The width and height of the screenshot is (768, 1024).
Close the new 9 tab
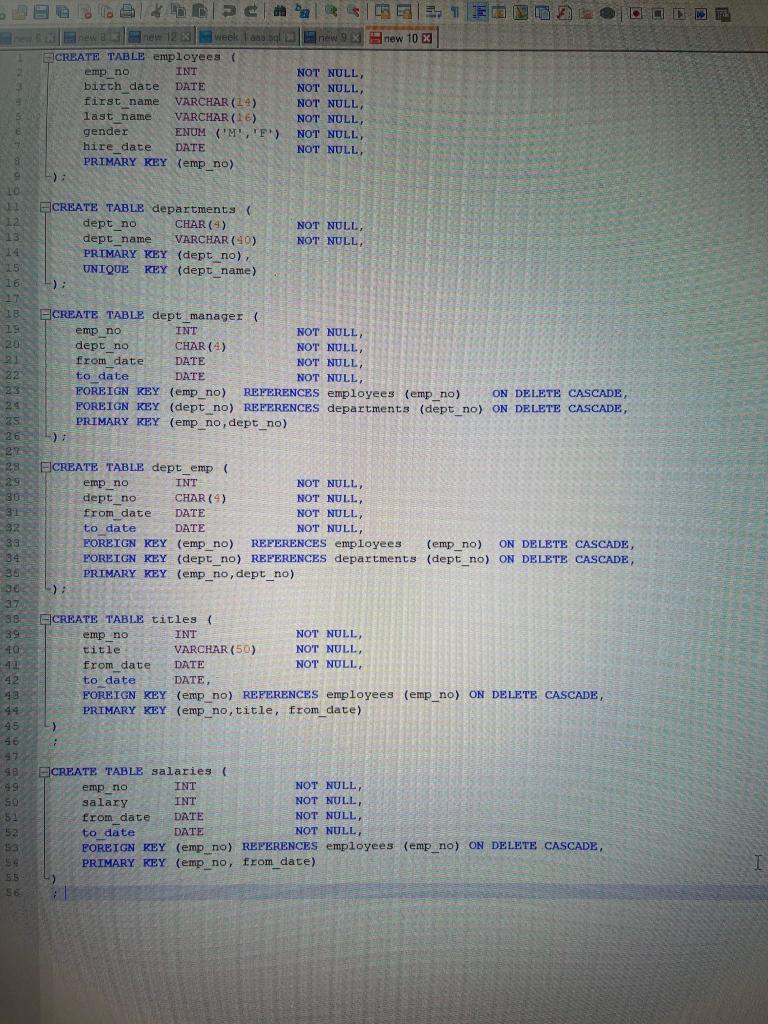pos(356,38)
